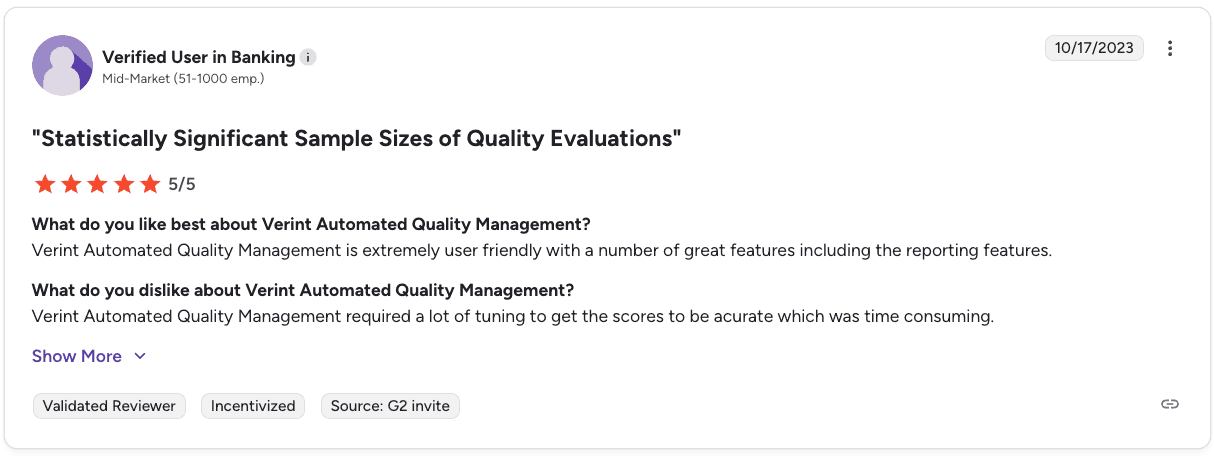Click the third rating star
The width and height of the screenshot is (1214, 457).
[x=97, y=184]
